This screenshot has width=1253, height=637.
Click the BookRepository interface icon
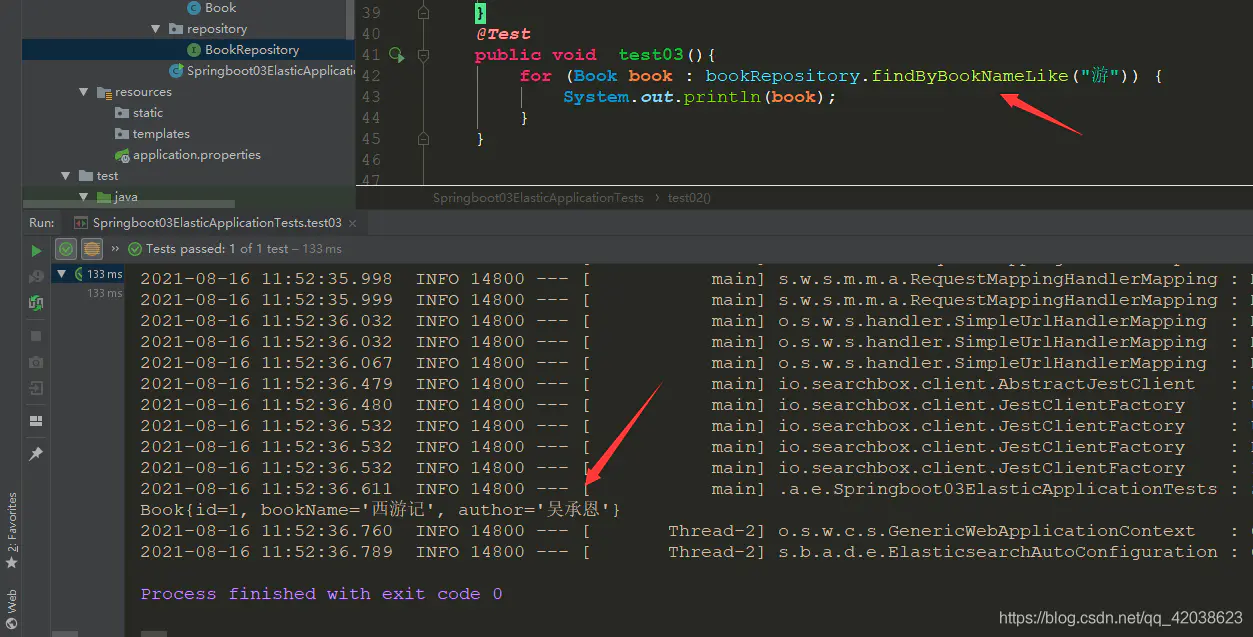point(194,50)
